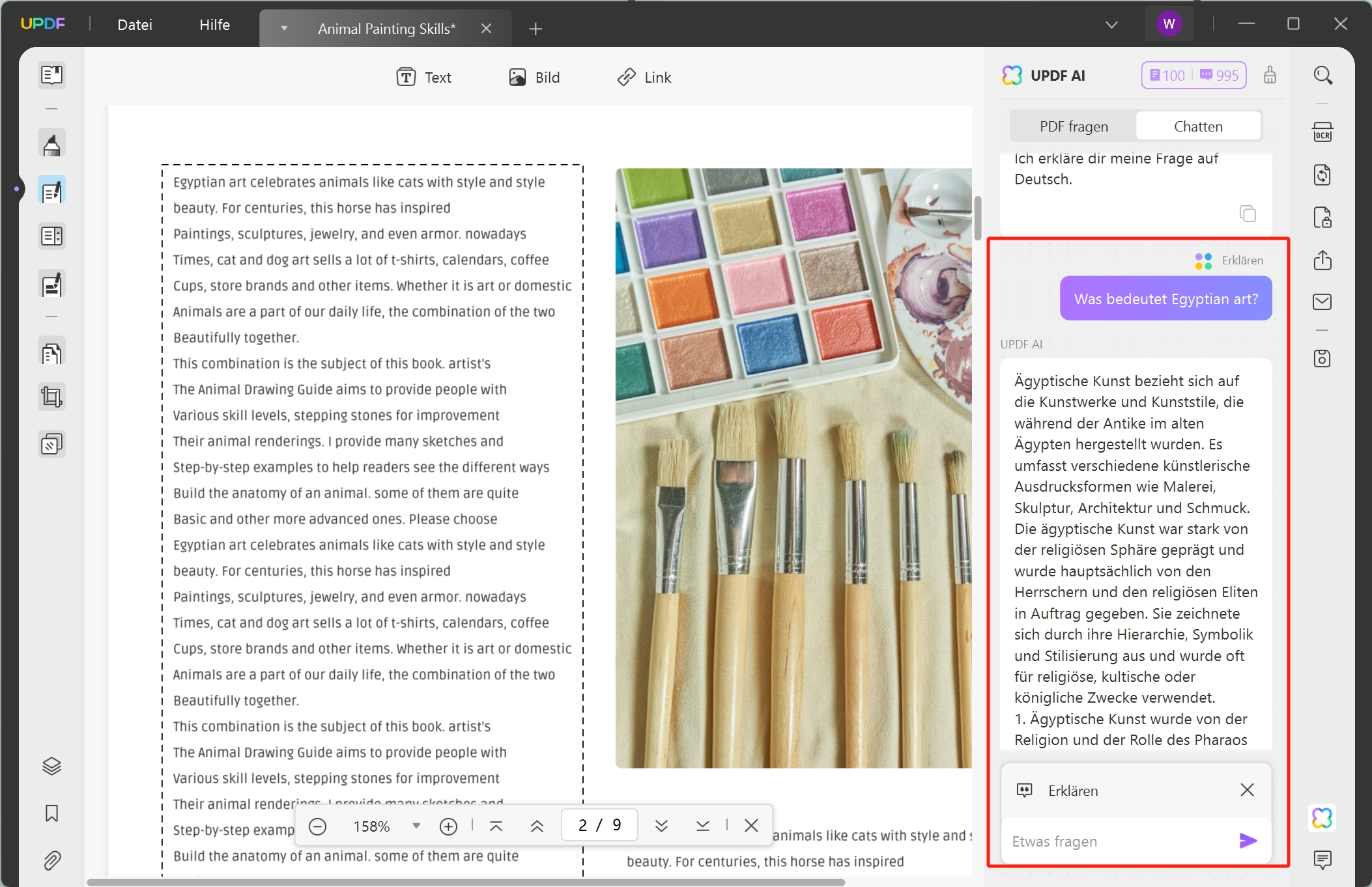Open the Share/export icon in right sidebar
This screenshot has width=1372, height=887.
click(1324, 260)
